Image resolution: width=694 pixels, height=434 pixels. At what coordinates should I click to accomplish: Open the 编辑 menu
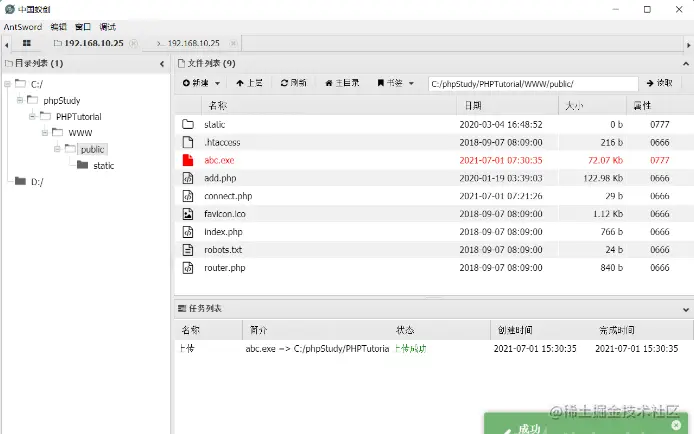click(x=58, y=27)
